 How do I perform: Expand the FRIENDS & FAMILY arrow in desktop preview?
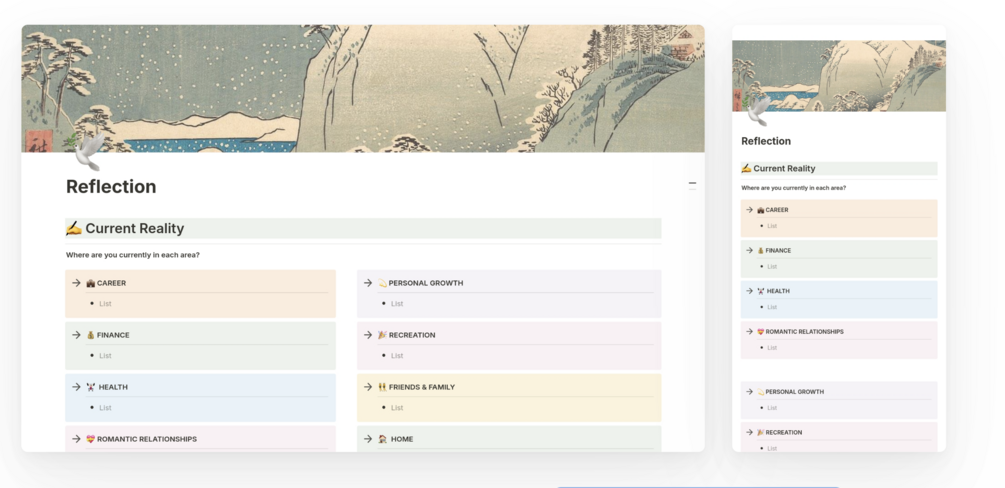coord(368,387)
